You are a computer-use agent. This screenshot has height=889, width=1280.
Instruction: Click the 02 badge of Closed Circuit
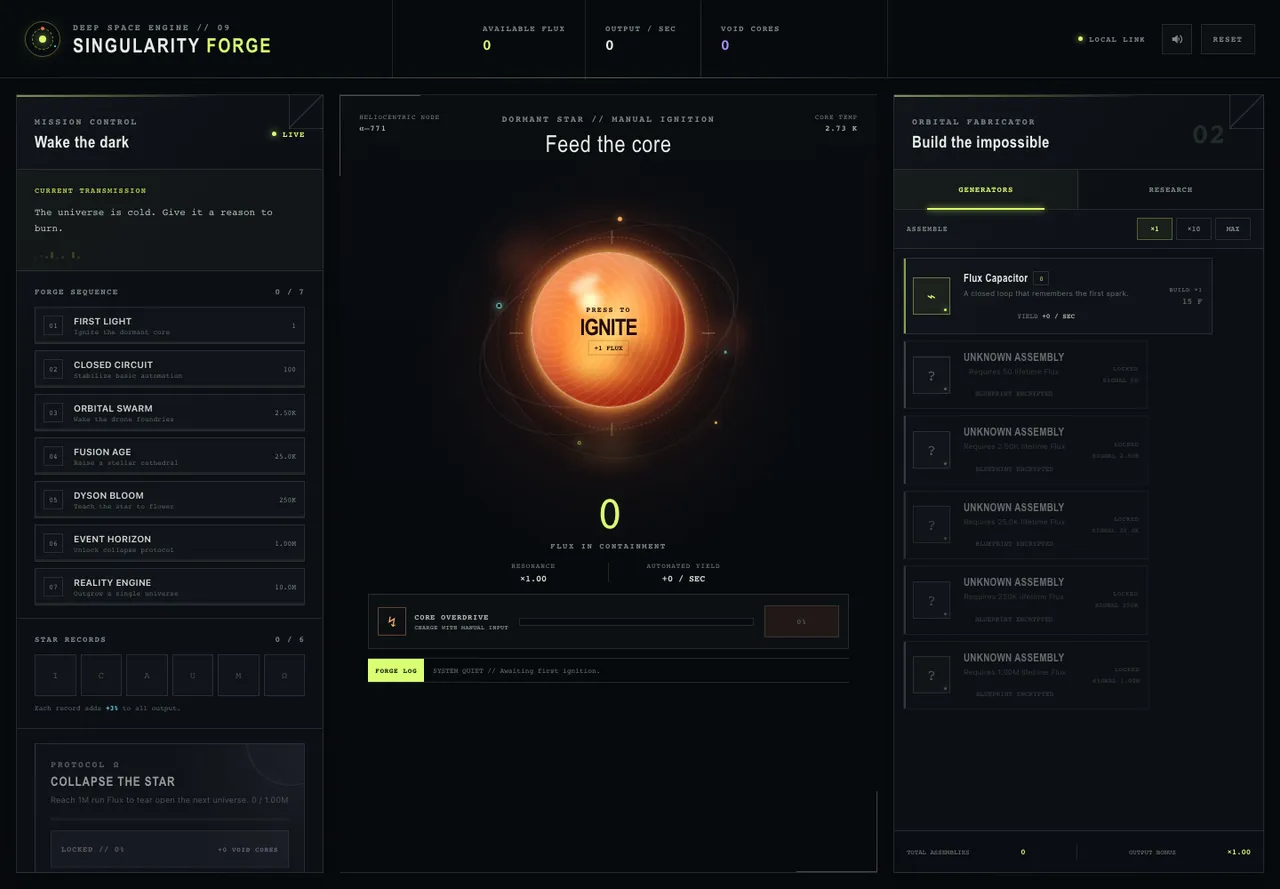[x=53, y=369]
